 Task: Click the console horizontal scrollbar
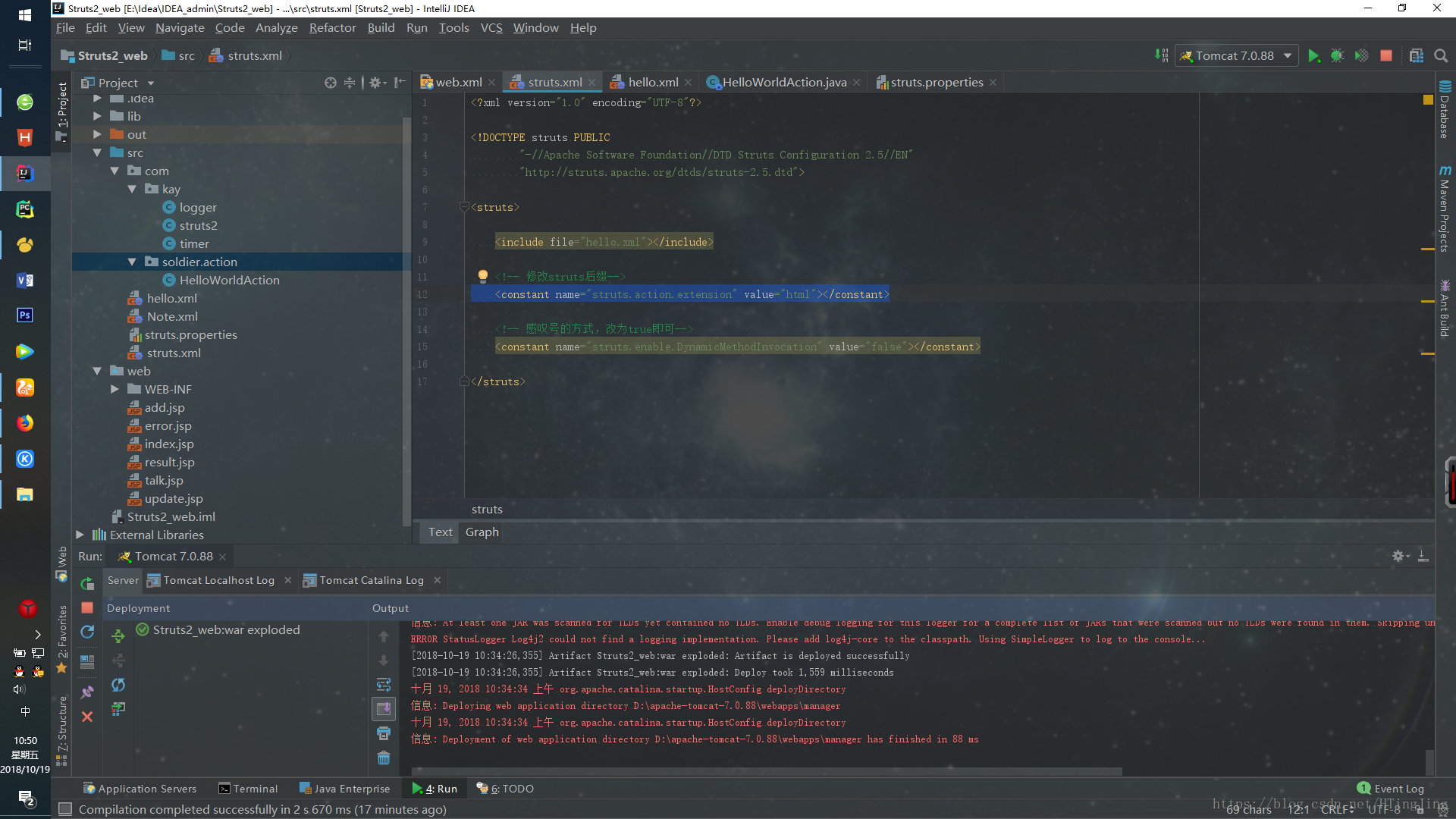coord(766,772)
